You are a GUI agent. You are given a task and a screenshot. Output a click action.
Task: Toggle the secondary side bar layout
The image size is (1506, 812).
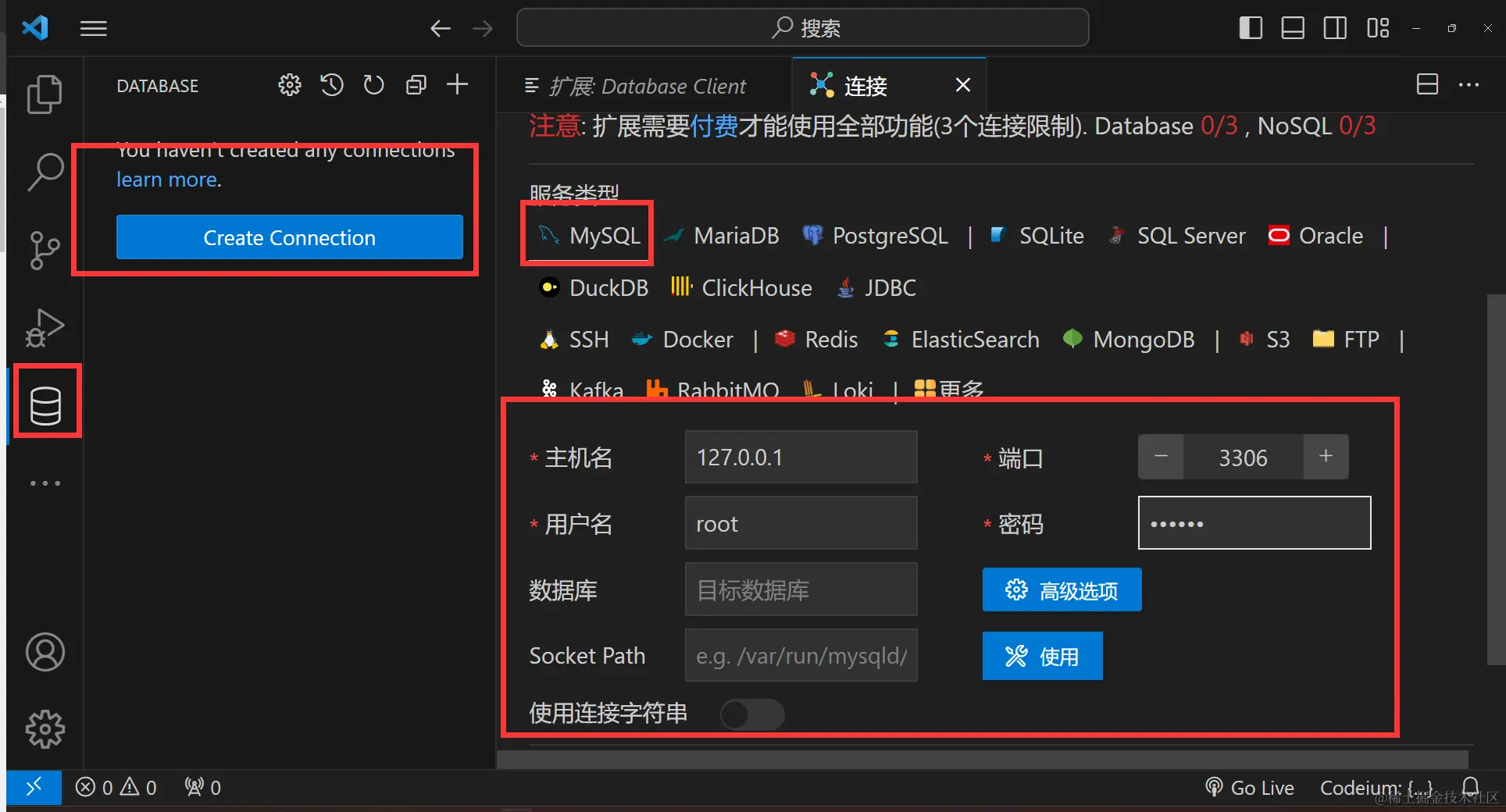click(1335, 28)
